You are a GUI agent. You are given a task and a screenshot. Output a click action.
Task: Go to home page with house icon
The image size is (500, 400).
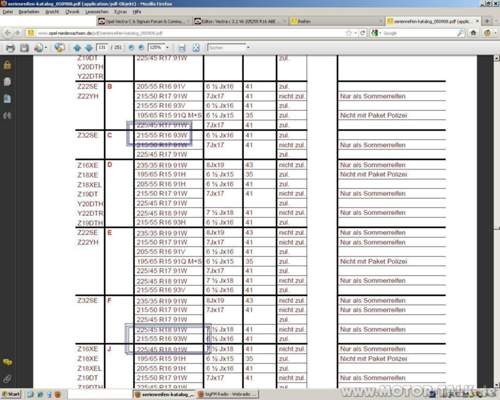[473, 33]
